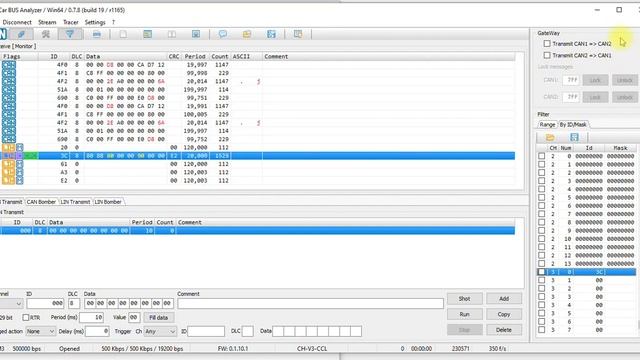Click the orange flag icon of ID E2 row
The width and height of the screenshot is (640, 360).
[x=9, y=180]
